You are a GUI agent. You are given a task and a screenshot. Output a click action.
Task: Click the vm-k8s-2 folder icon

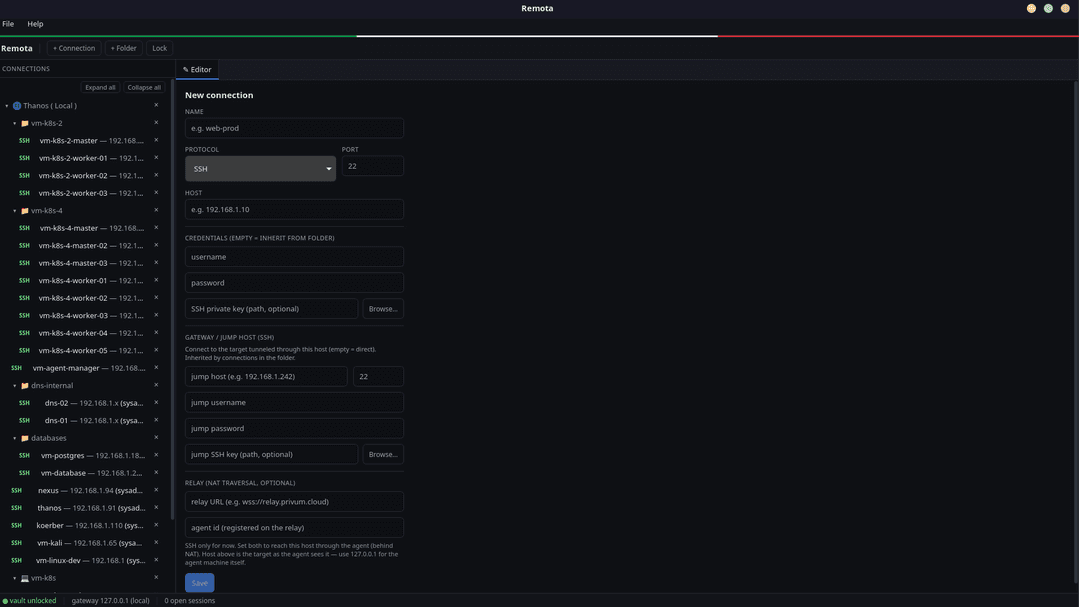(25, 123)
